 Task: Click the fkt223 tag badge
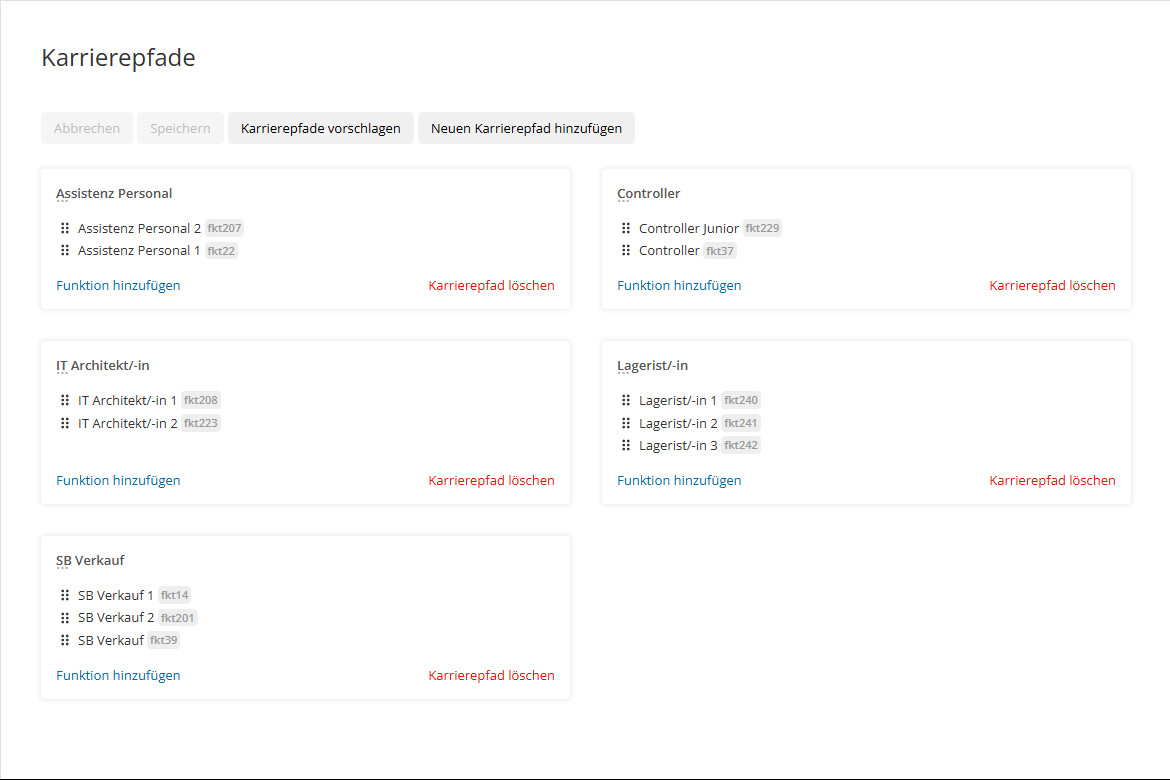(x=201, y=423)
